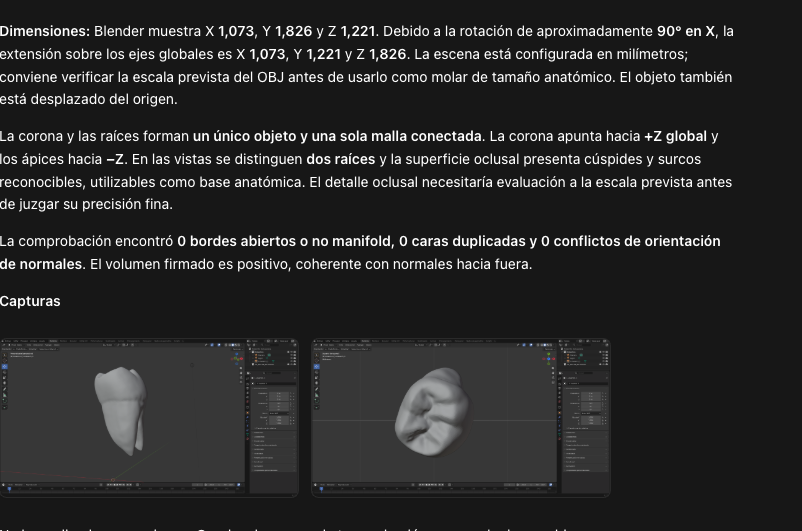Click the bold word "Dimensiones:"
802x531 pixels.
pos(45,31)
